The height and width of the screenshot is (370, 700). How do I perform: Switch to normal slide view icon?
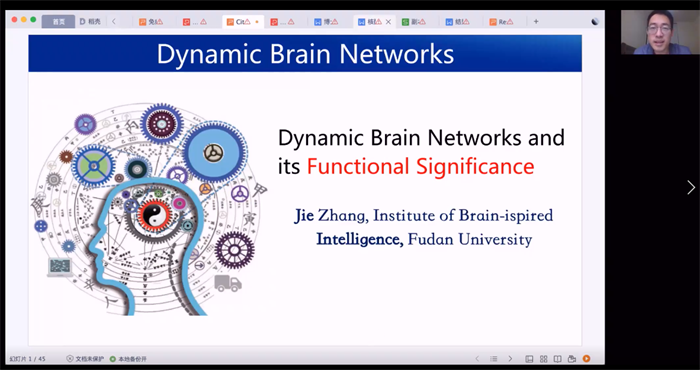pos(529,359)
